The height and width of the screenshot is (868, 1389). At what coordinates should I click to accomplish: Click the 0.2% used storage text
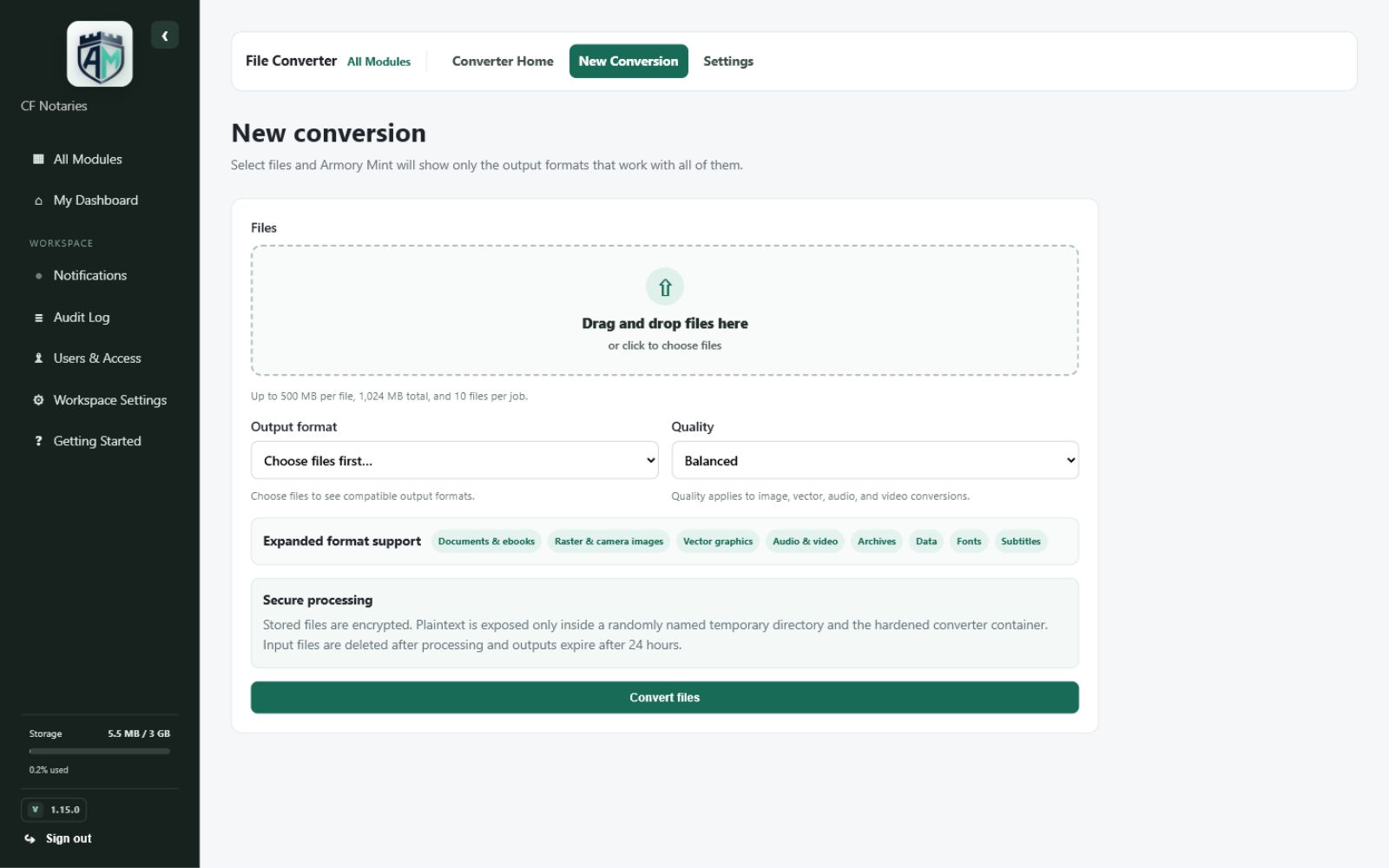pyautogui.click(x=49, y=770)
